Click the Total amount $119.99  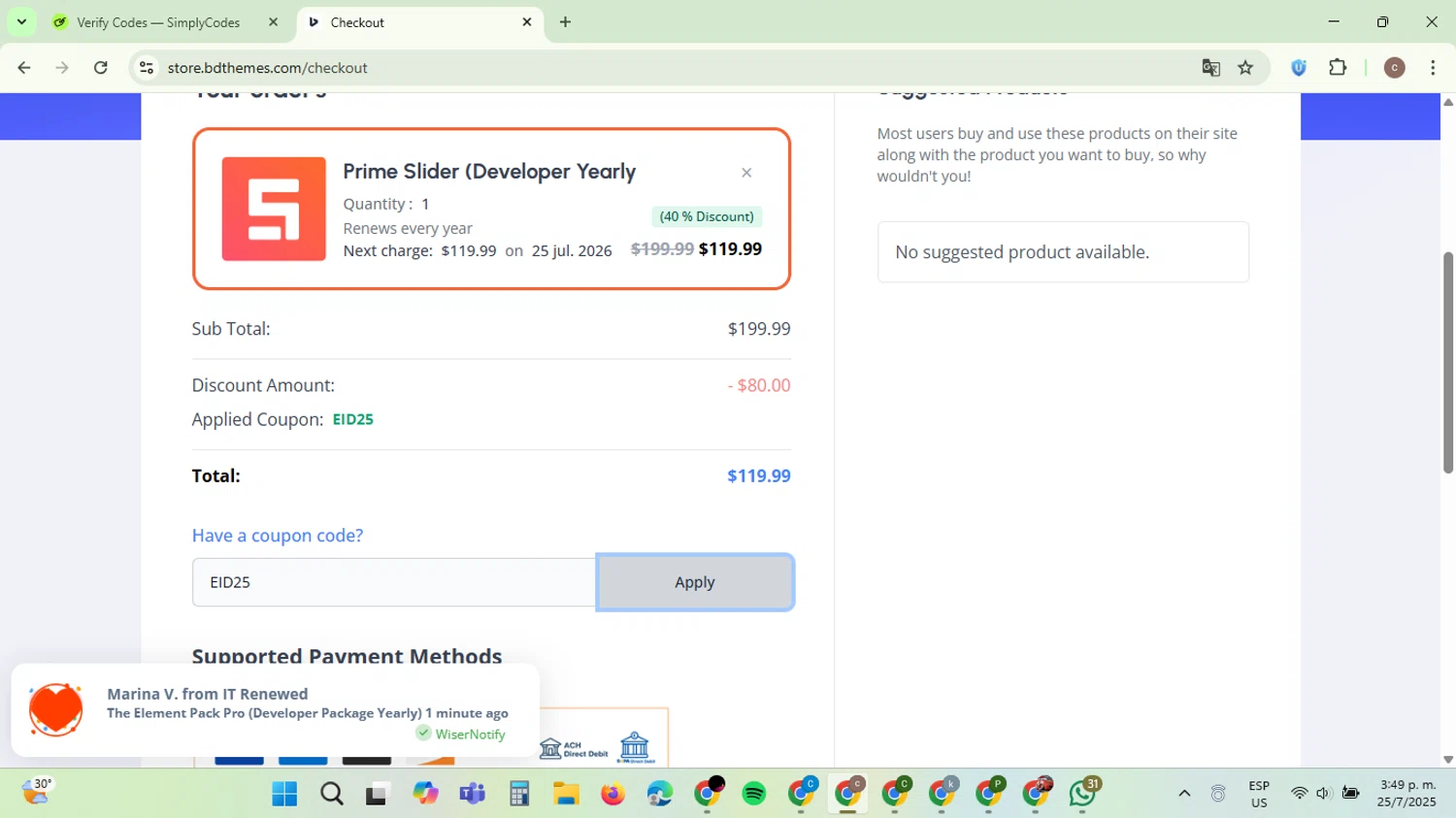tap(759, 475)
